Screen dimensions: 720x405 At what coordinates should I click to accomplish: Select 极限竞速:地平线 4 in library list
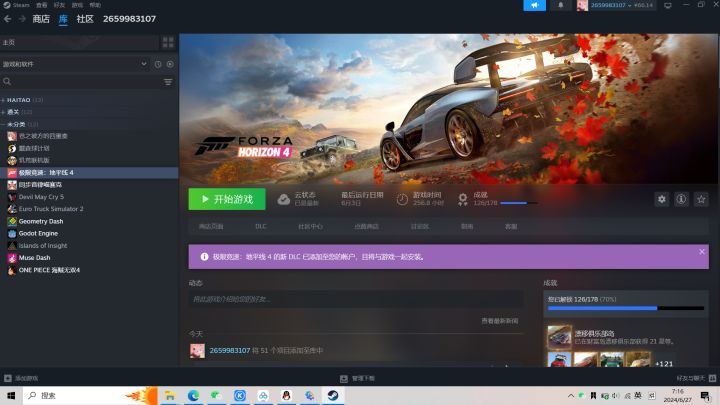(x=89, y=173)
